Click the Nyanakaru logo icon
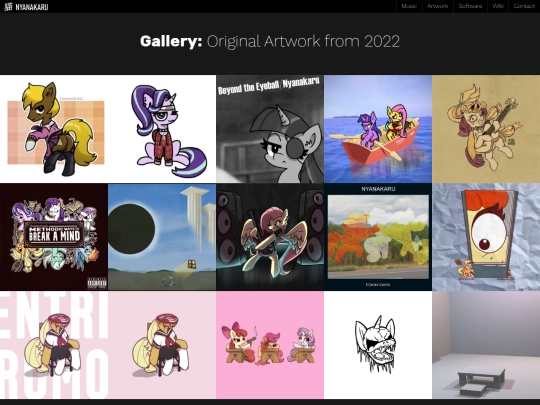 [8, 7]
